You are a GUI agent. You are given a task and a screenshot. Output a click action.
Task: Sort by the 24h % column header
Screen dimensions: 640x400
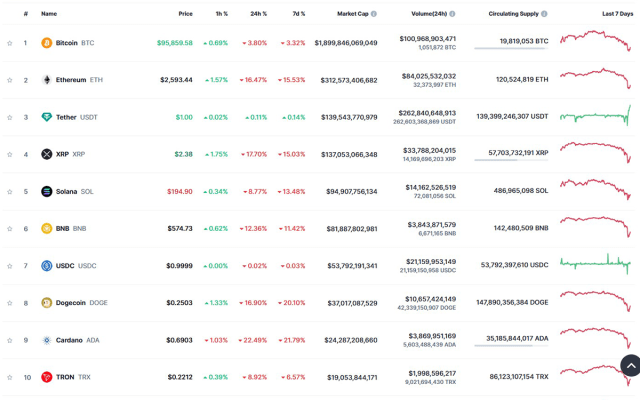258,14
